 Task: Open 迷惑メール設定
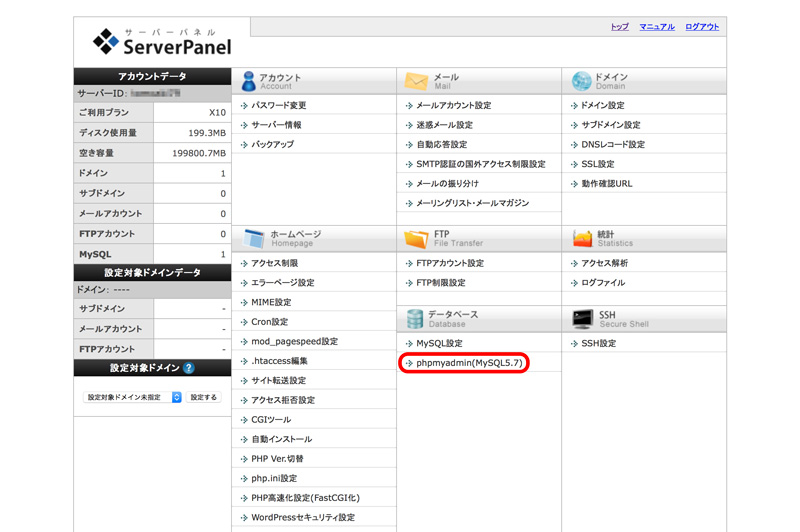pos(444,125)
